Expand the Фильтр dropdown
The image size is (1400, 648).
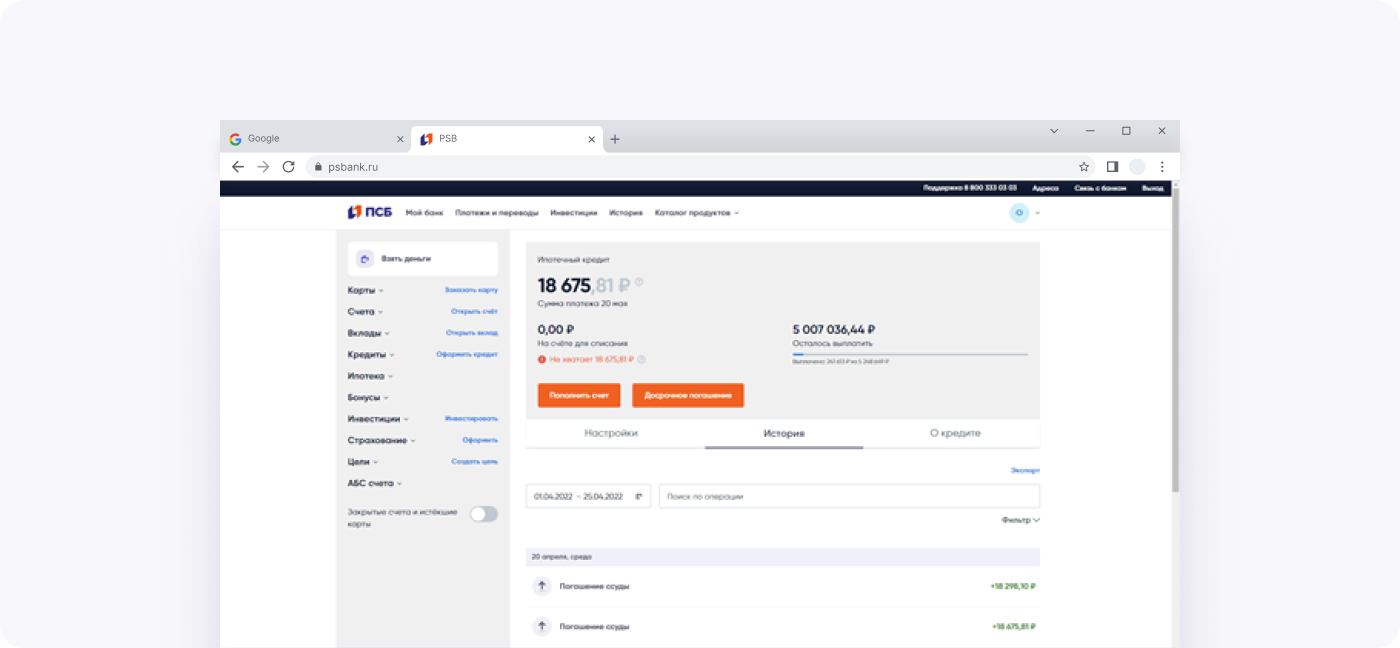pos(1020,520)
